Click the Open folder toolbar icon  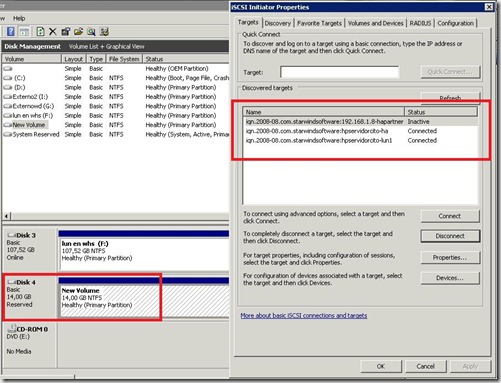click(78, 32)
